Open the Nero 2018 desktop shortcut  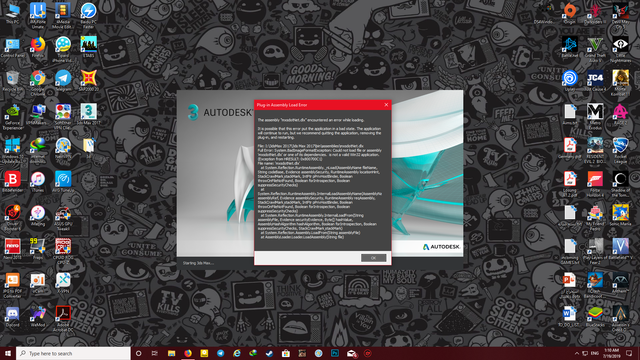click(12, 249)
